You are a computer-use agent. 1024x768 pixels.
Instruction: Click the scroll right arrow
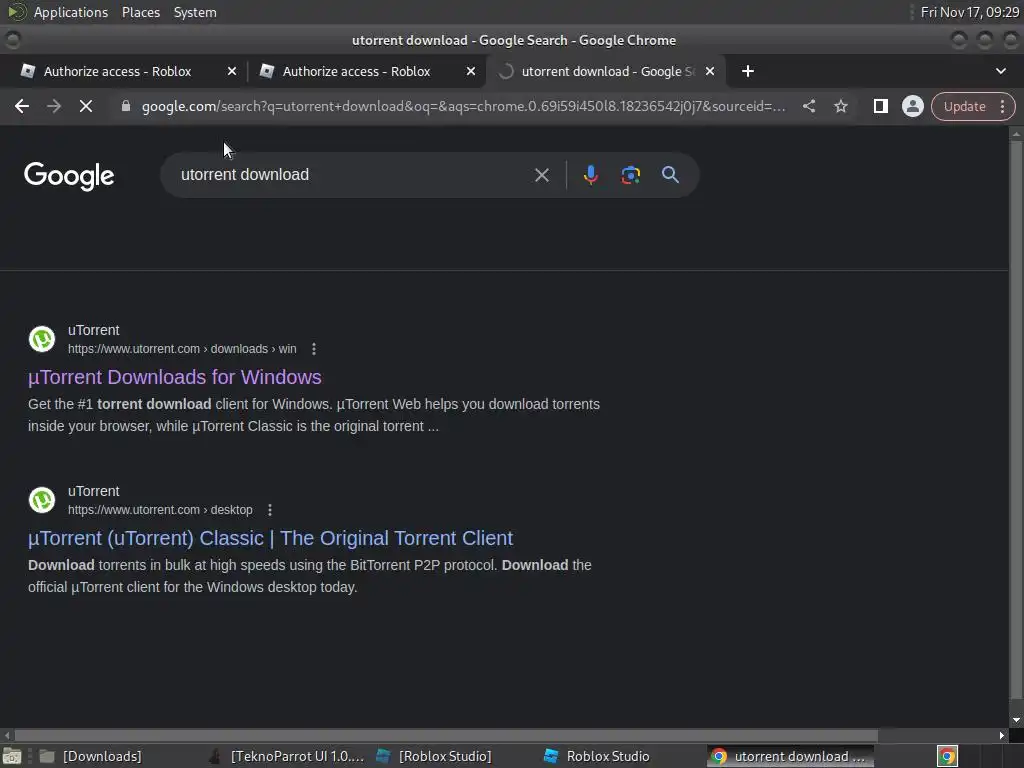point(1002,735)
